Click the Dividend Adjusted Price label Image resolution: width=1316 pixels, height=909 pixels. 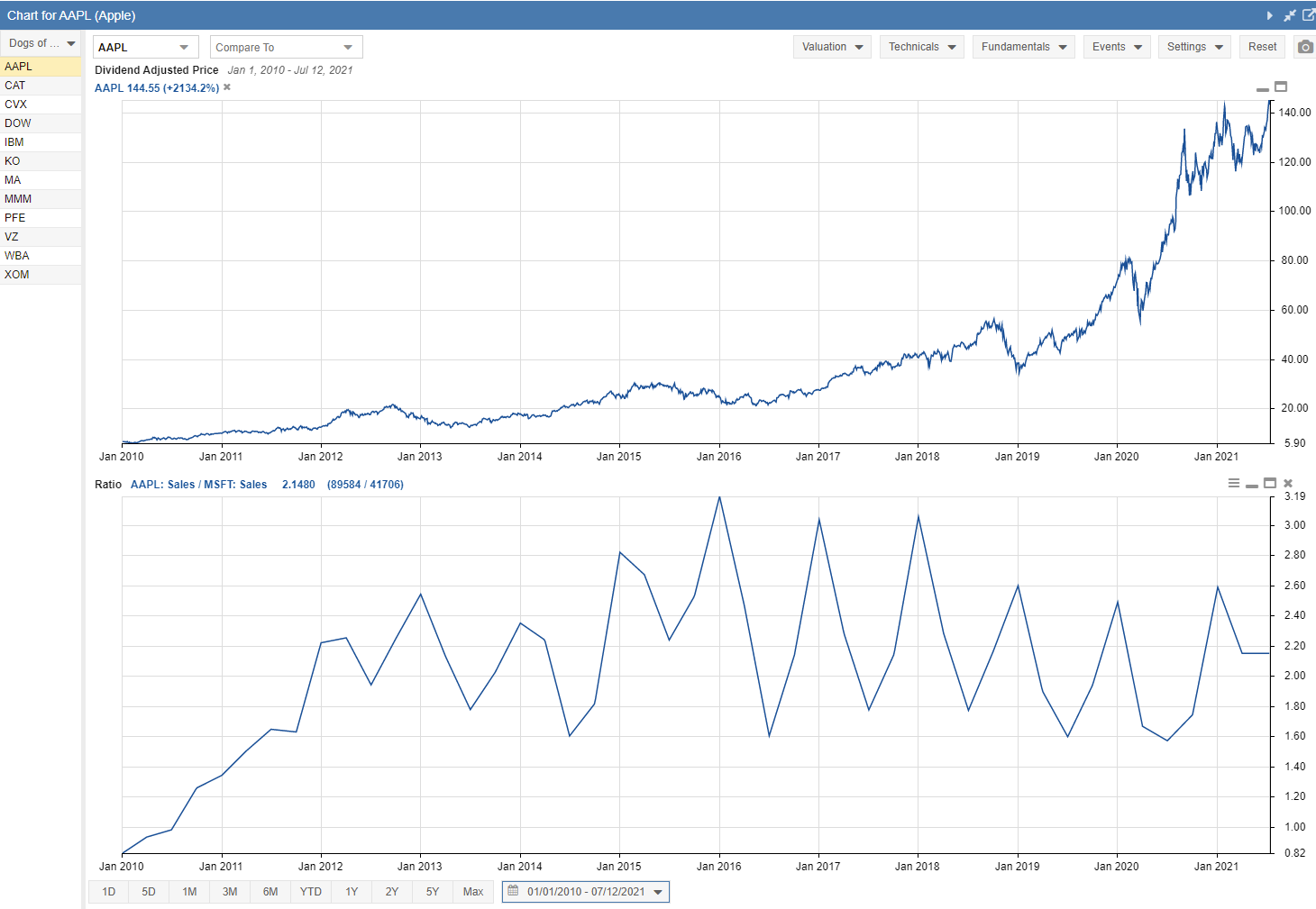(157, 70)
